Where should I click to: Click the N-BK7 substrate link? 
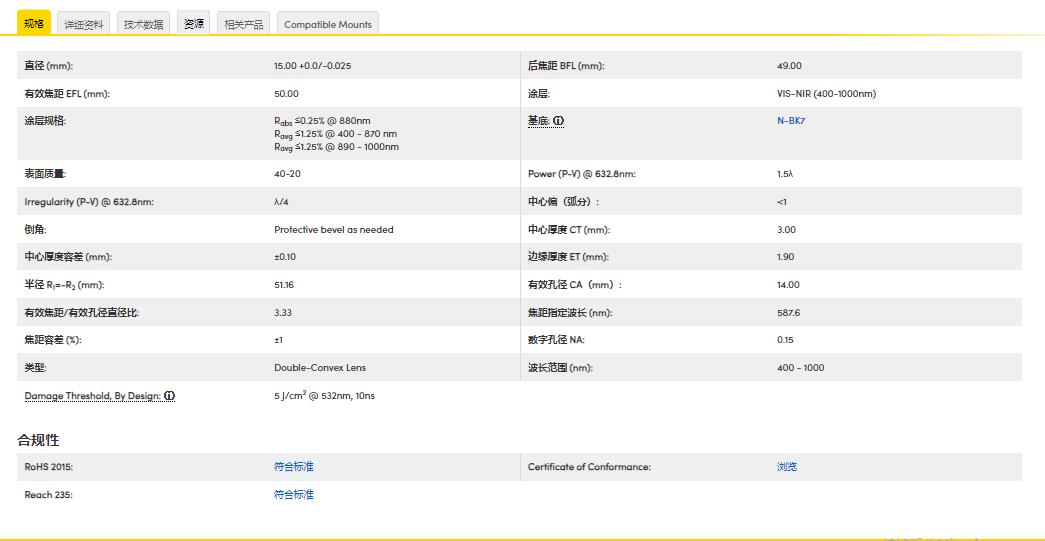[x=791, y=121]
